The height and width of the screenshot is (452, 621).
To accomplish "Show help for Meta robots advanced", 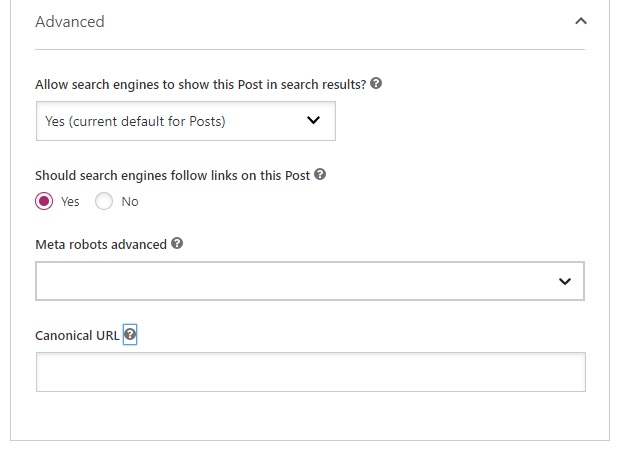I will 177,243.
